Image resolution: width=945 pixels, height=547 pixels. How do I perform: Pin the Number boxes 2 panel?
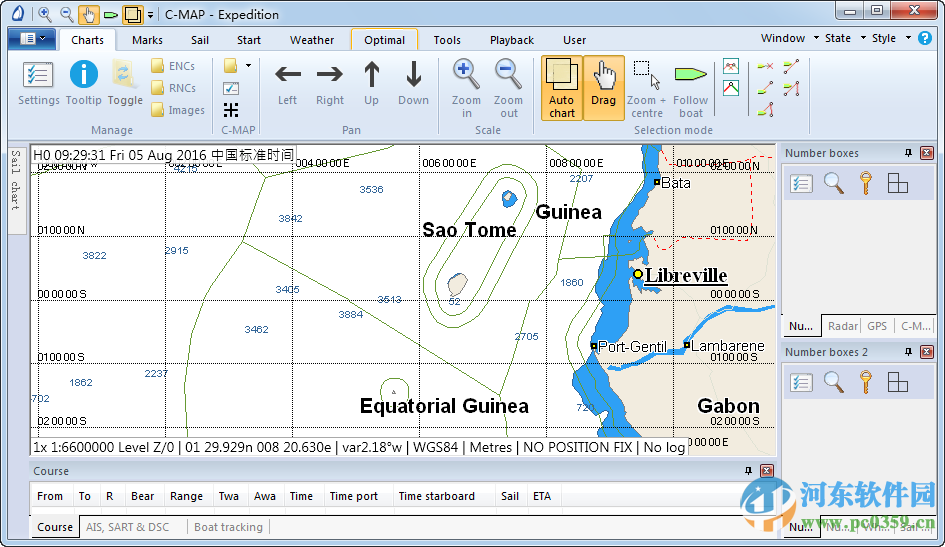(x=908, y=352)
